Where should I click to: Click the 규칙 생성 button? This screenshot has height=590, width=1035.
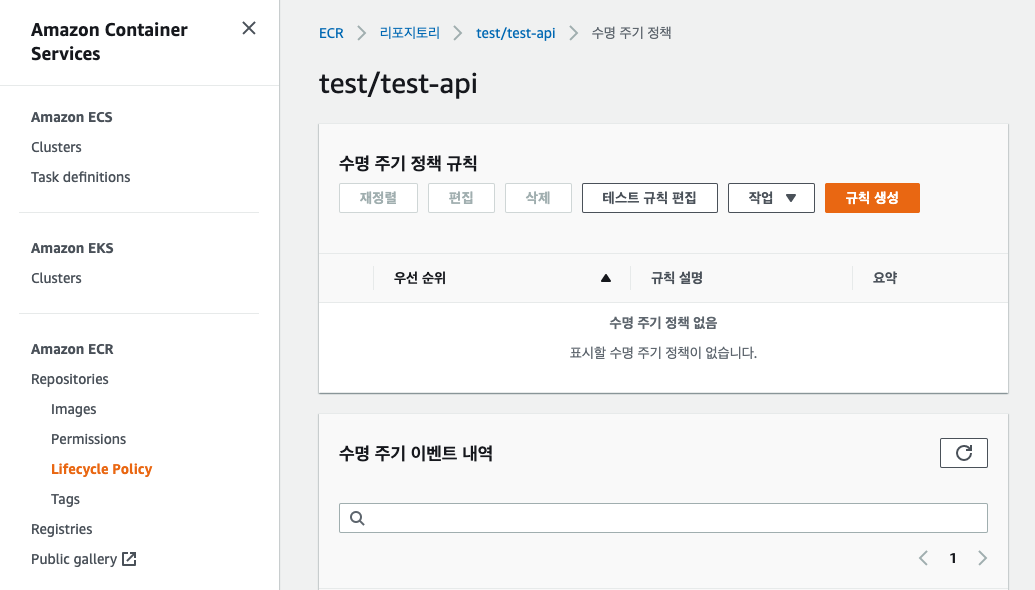point(872,198)
